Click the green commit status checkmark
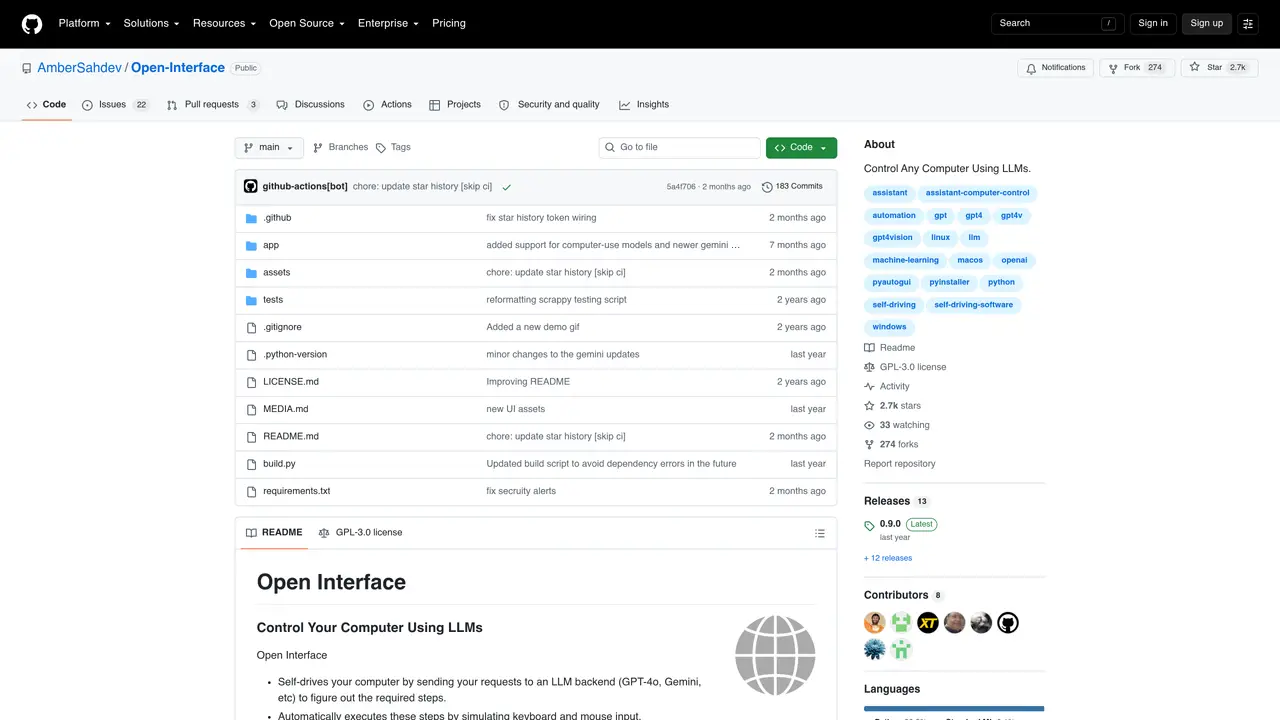1280x720 pixels. (507, 187)
